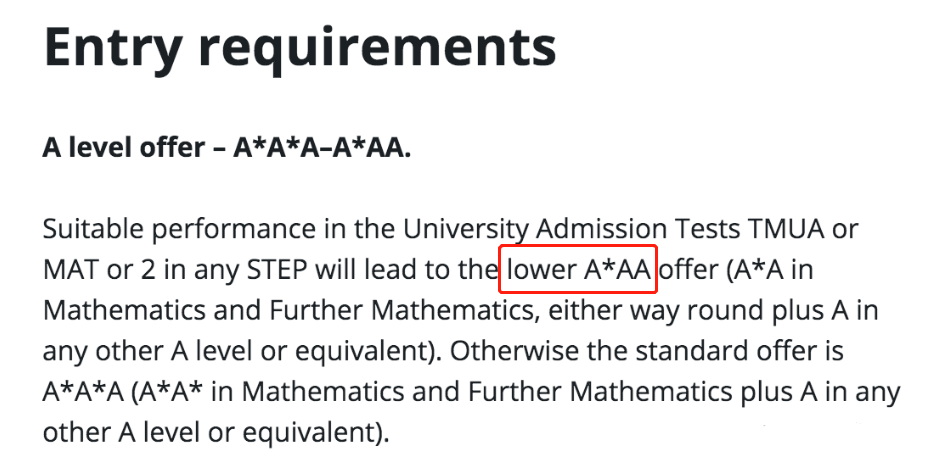This screenshot has height=473, width=936.
Task: Click the word MAT starting the second line
Action: point(72,269)
